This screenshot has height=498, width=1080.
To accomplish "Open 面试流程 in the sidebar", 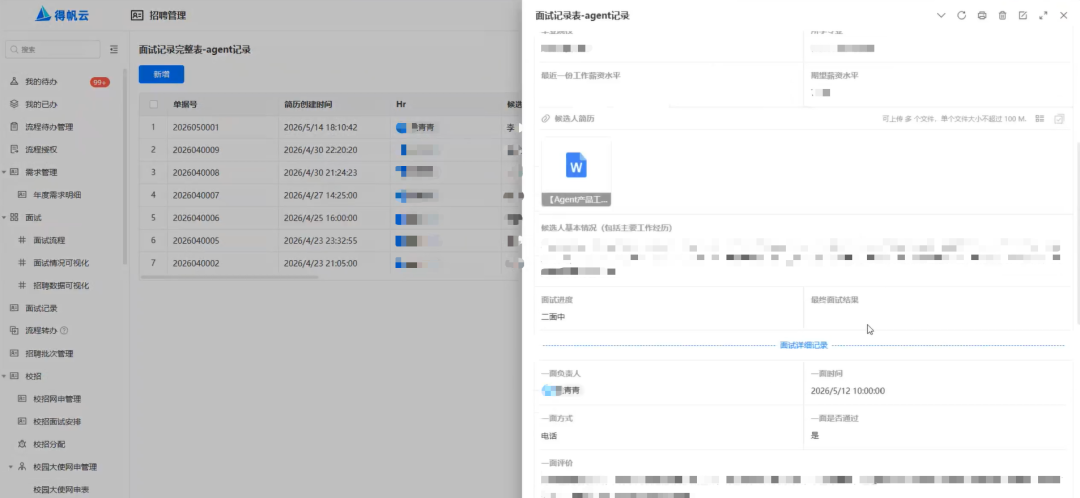I will [49, 240].
